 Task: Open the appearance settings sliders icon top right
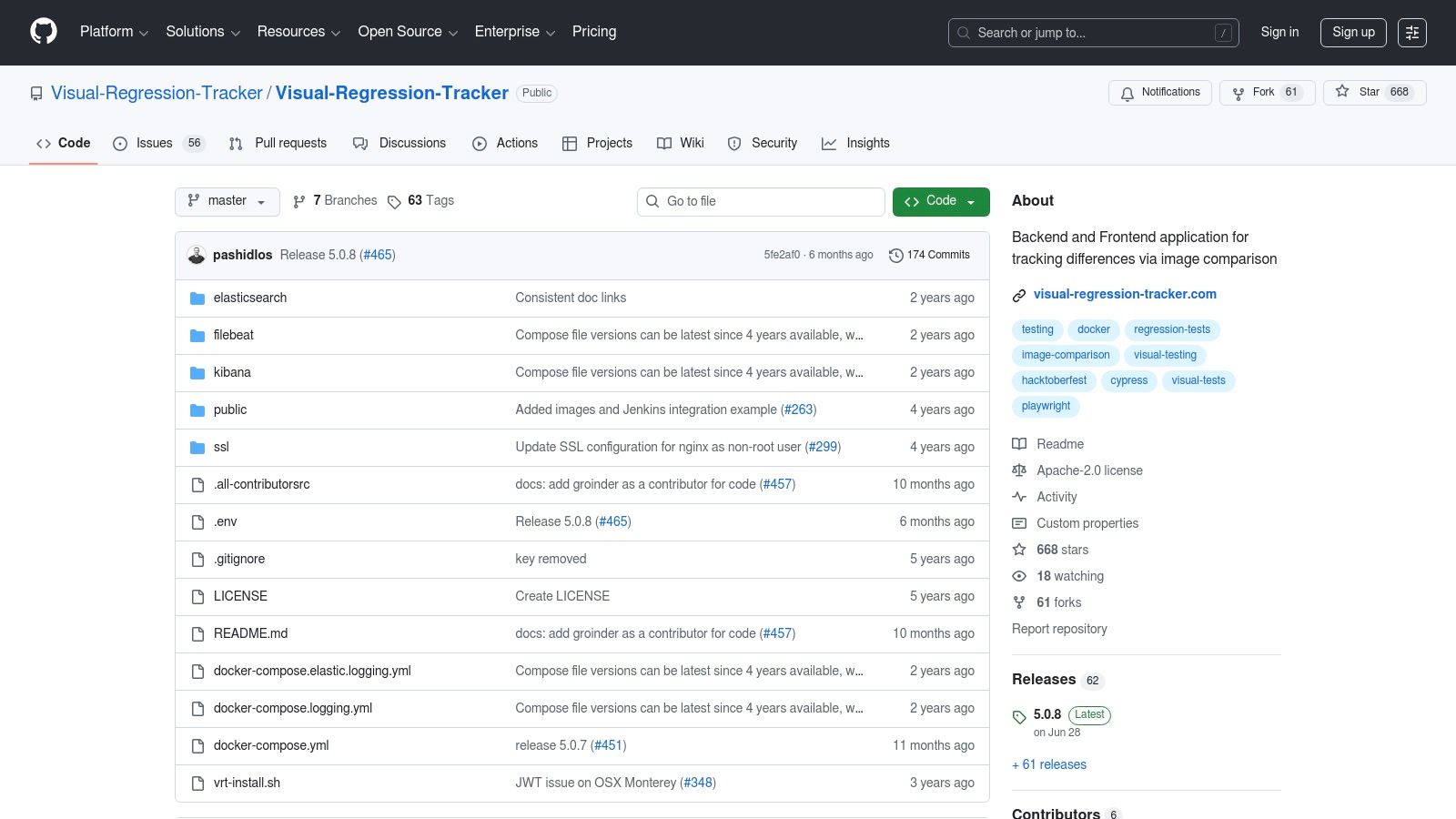(x=1412, y=33)
